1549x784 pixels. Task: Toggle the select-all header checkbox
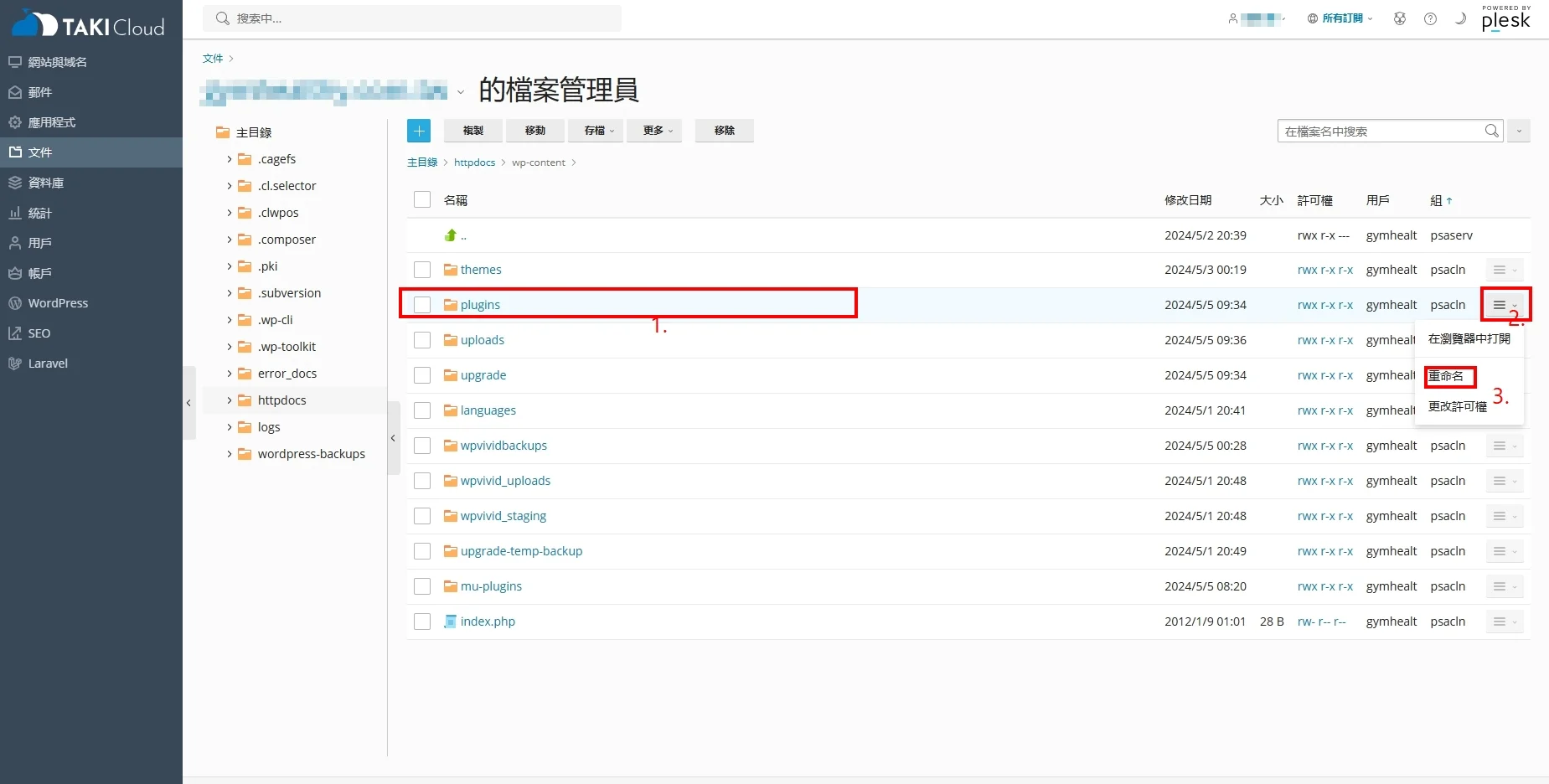point(422,199)
